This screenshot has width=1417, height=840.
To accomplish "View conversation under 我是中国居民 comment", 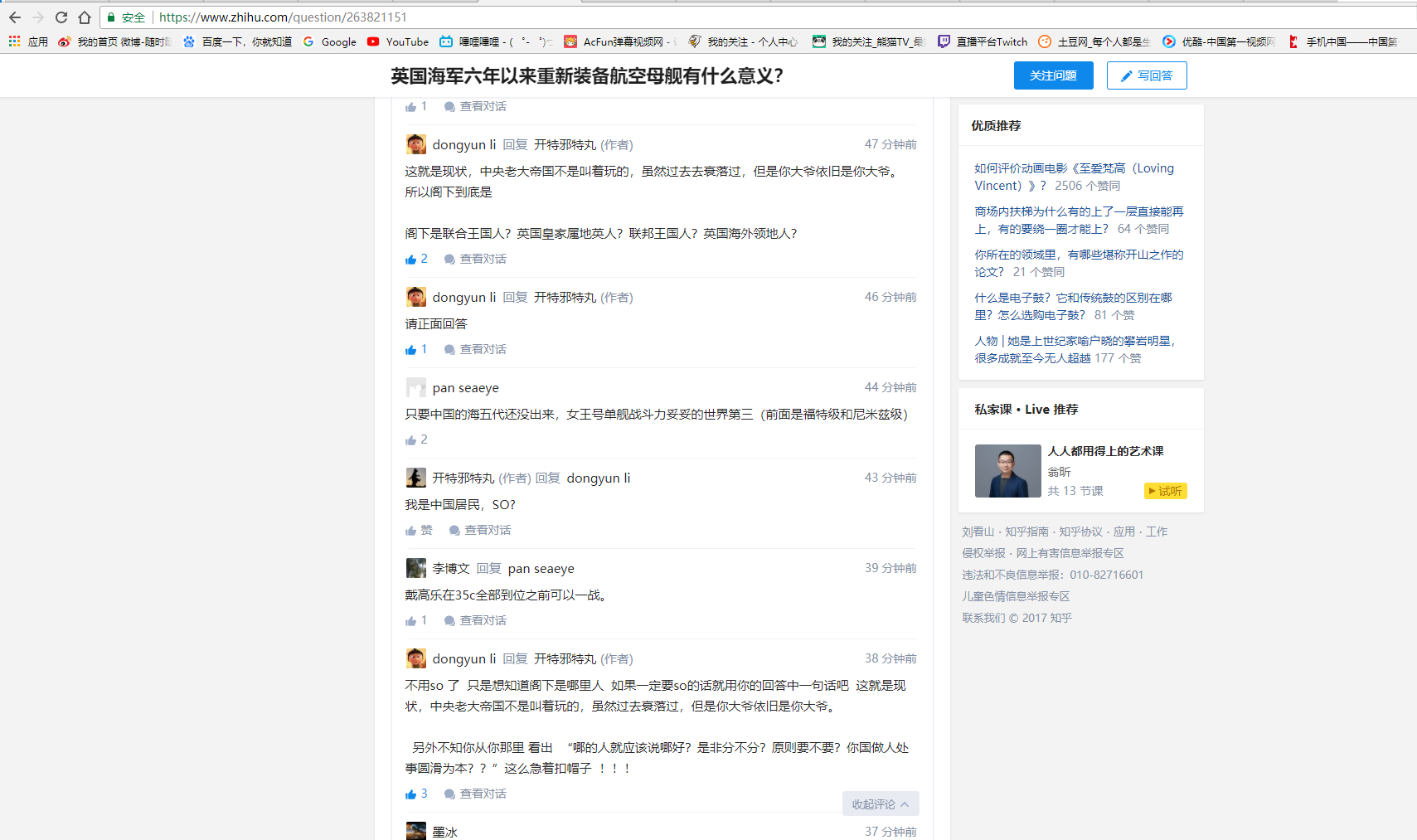I will [480, 531].
